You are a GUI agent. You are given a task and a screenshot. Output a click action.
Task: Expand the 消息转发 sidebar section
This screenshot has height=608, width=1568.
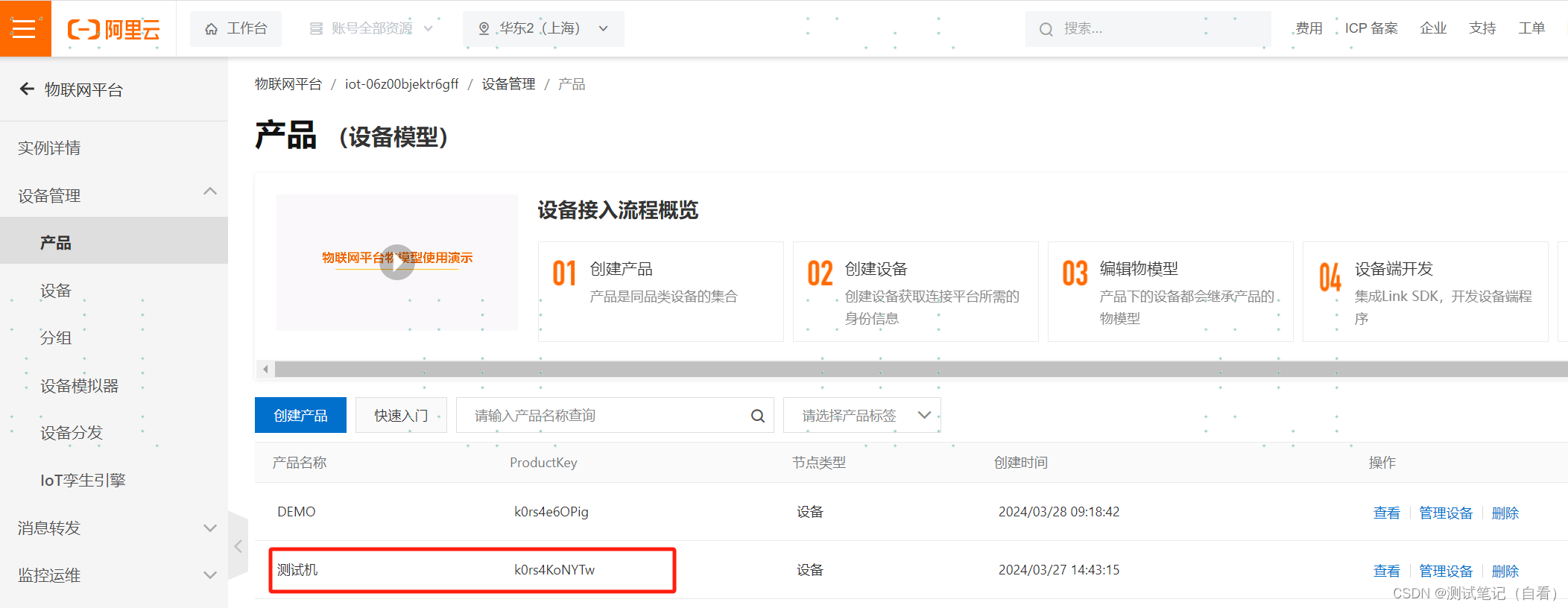click(x=210, y=528)
